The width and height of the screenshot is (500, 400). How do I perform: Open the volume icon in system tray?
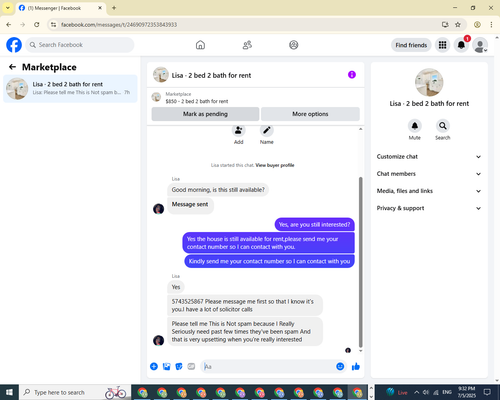[426, 392]
